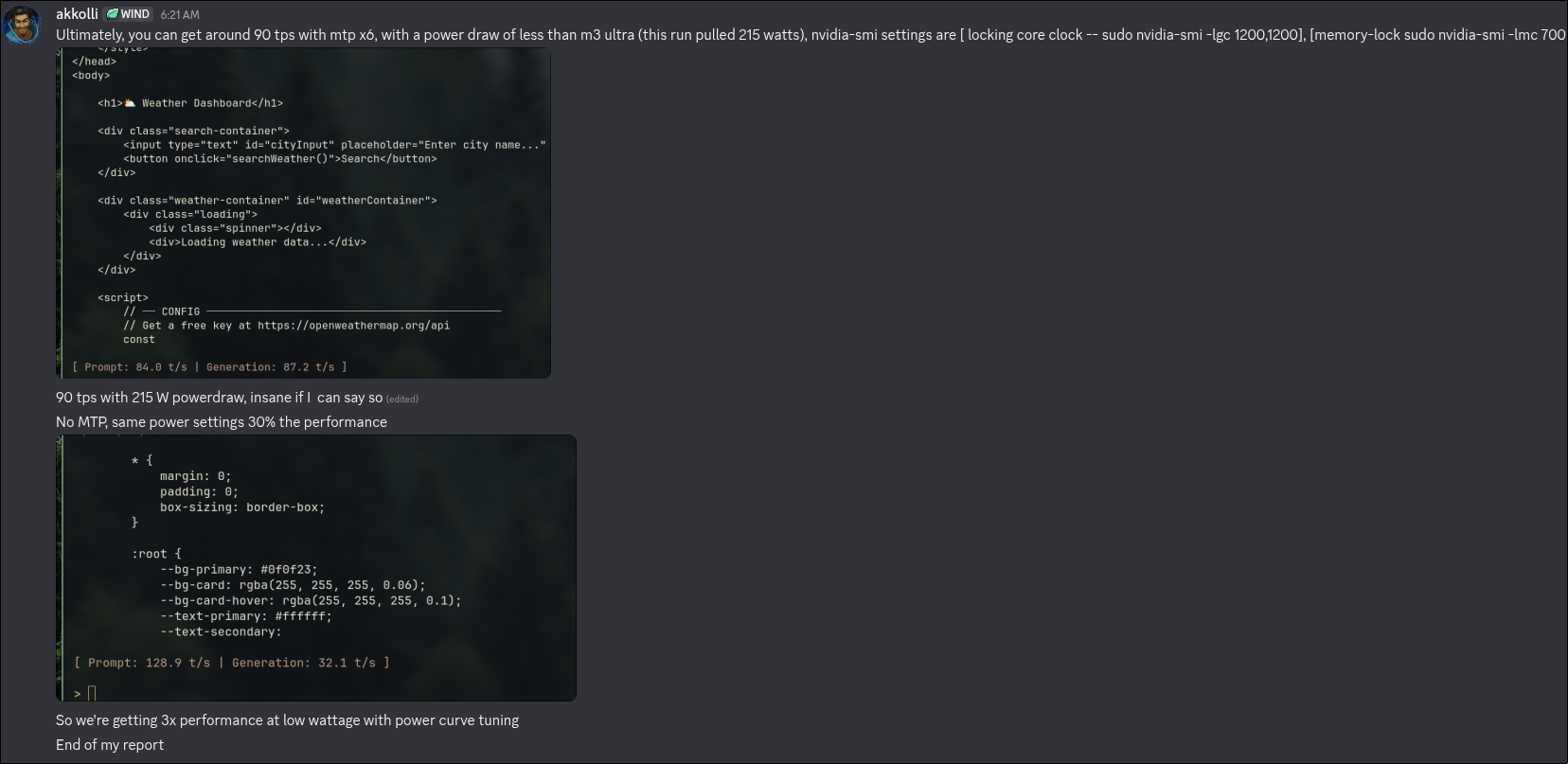Click the nvidia-smi -lgc command text
1568x764 pixels.
point(1203,35)
